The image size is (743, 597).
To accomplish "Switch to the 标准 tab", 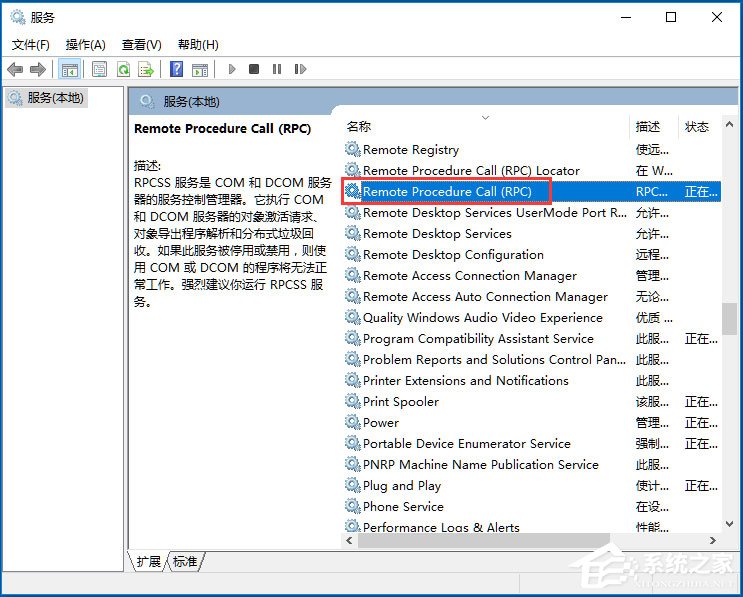I will [185, 562].
